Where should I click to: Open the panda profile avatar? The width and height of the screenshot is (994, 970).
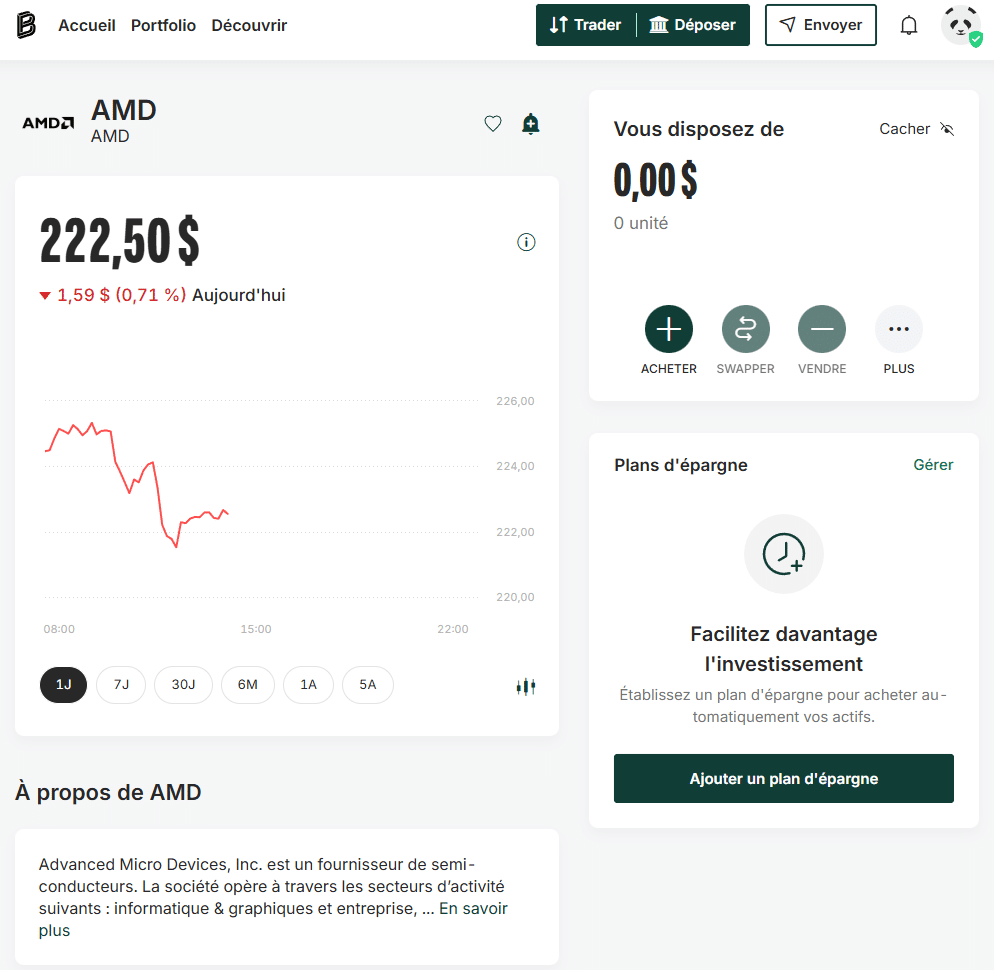pyautogui.click(x=960, y=26)
